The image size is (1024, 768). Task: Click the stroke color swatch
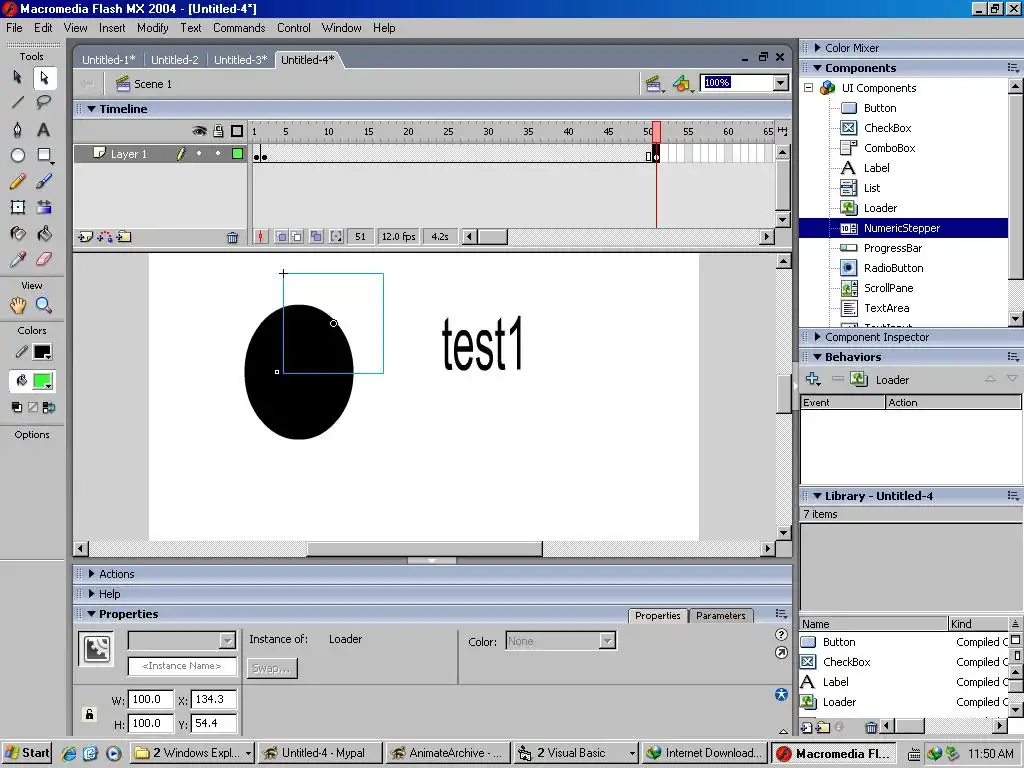pyautogui.click(x=42, y=352)
